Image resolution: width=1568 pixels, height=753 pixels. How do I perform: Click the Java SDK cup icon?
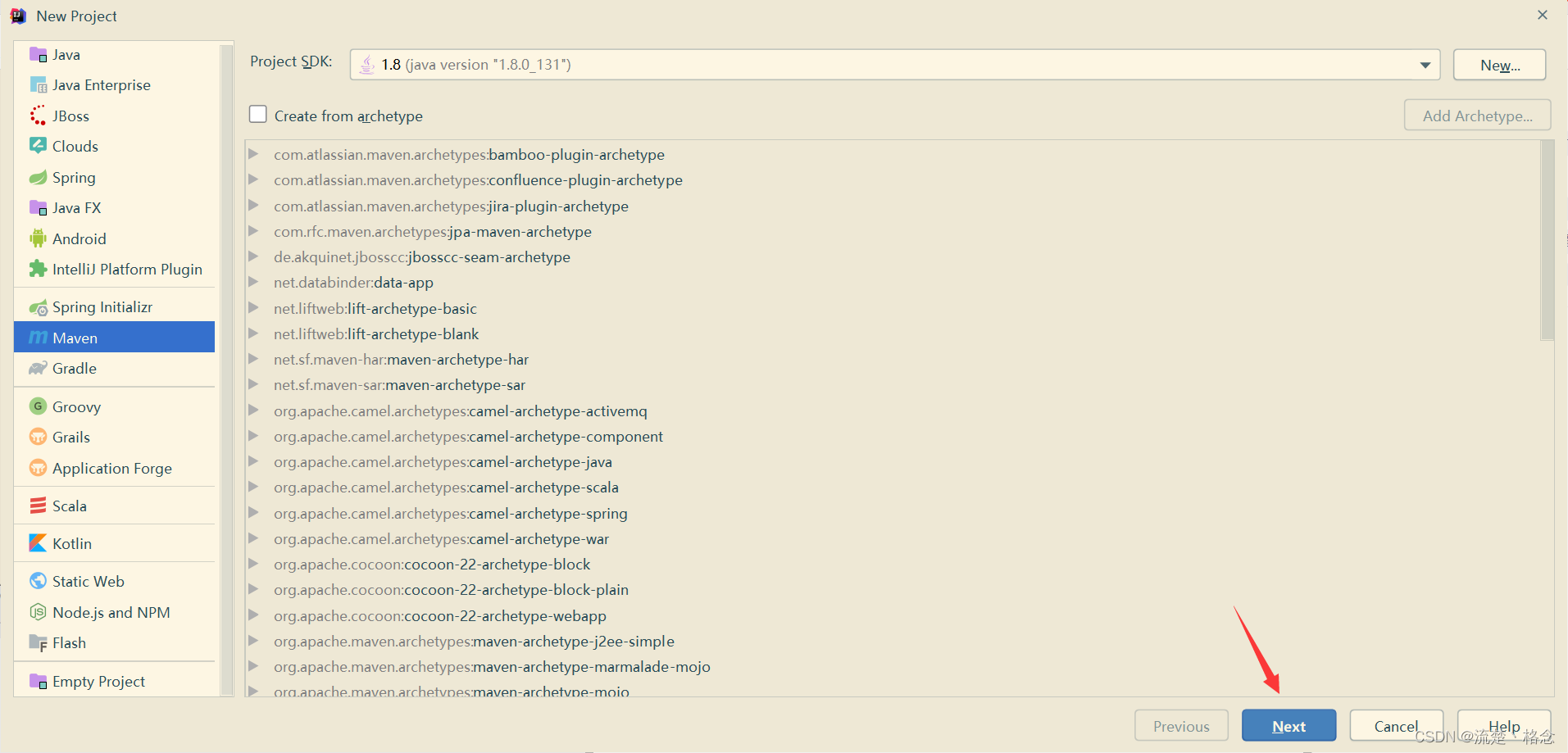click(x=367, y=64)
